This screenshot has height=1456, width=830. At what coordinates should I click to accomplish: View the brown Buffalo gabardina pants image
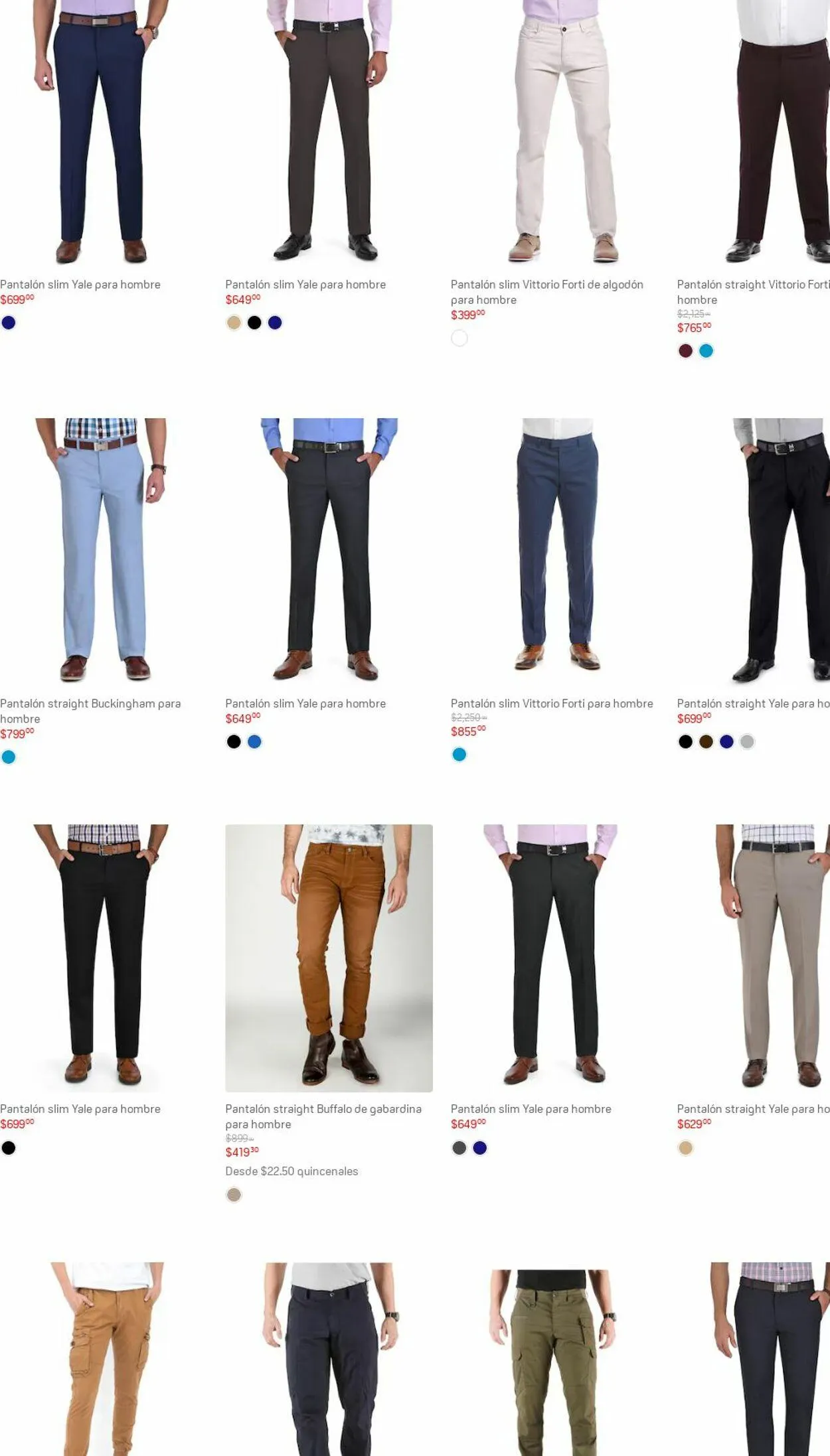click(x=329, y=958)
